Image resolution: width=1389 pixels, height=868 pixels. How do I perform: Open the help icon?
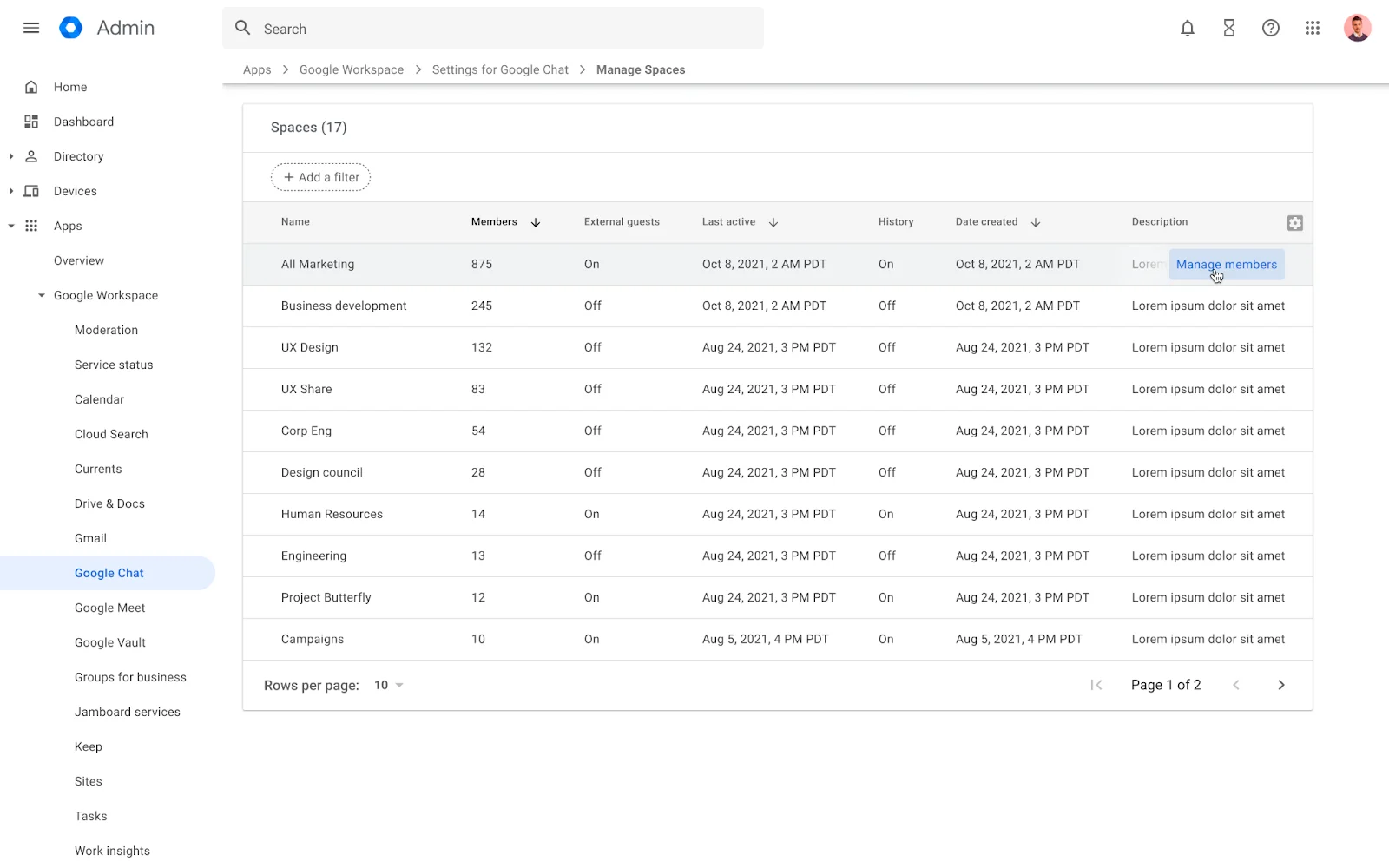click(1270, 28)
